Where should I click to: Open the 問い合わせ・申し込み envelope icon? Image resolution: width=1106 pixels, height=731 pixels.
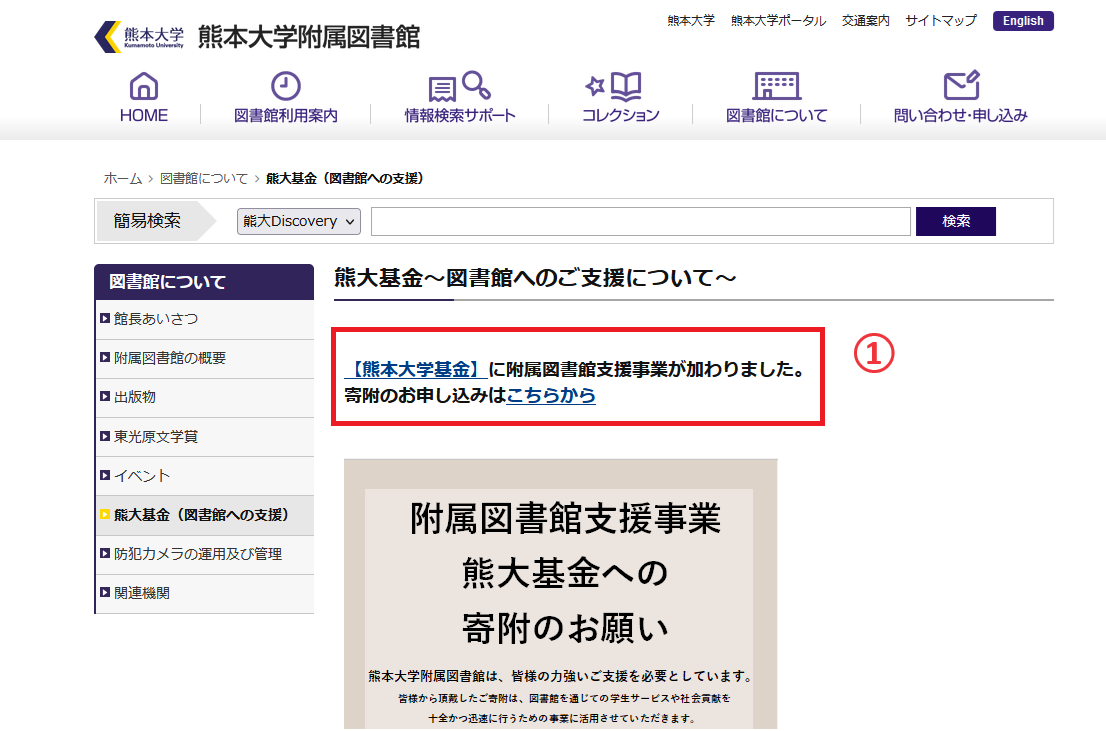click(x=960, y=86)
